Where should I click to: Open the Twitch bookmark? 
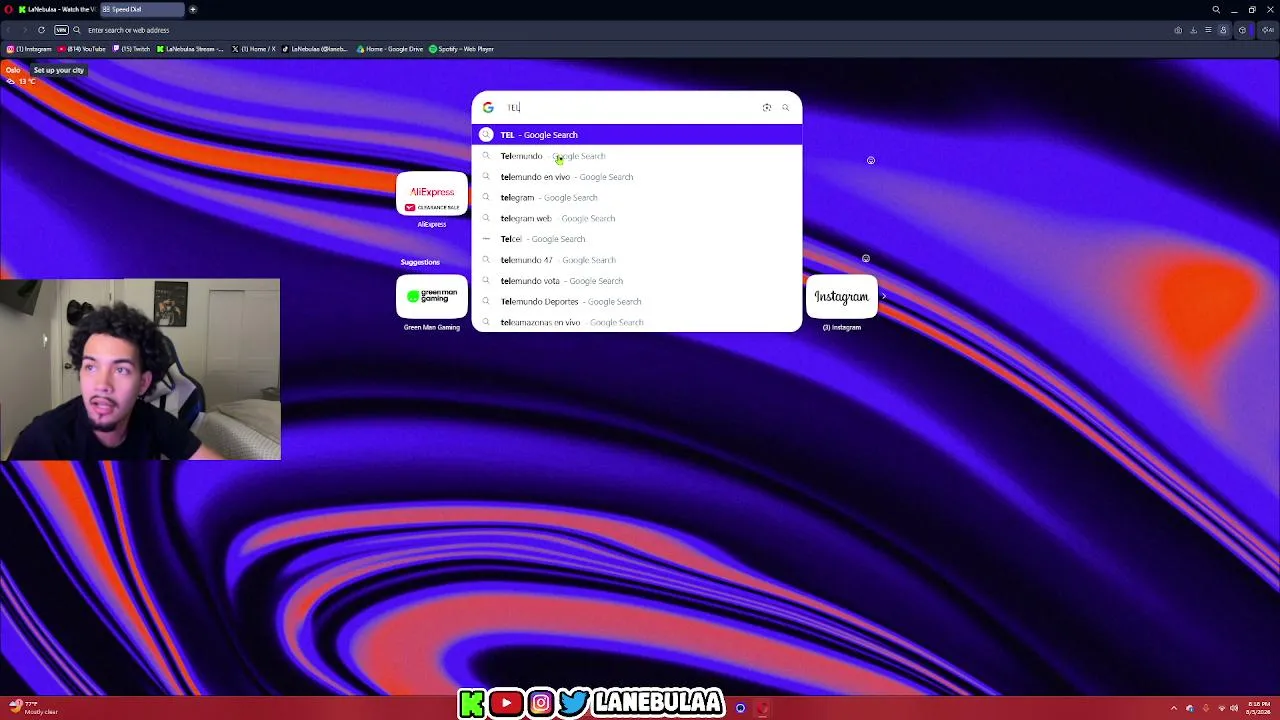tap(131, 49)
